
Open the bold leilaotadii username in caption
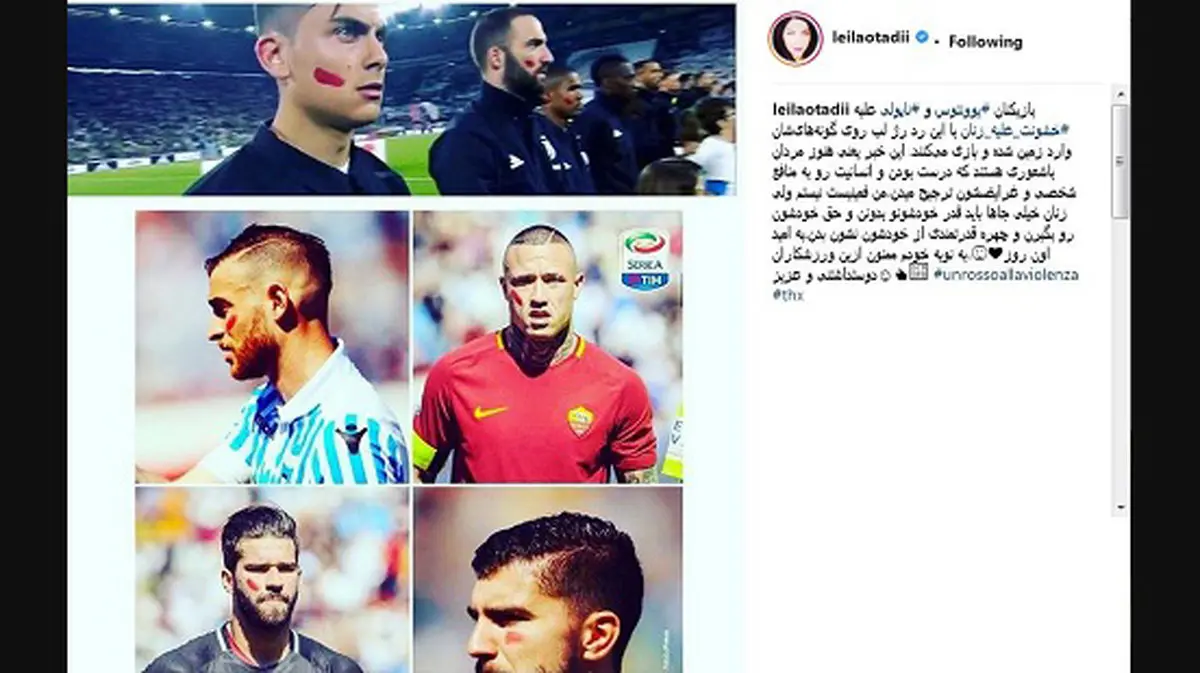coord(810,108)
